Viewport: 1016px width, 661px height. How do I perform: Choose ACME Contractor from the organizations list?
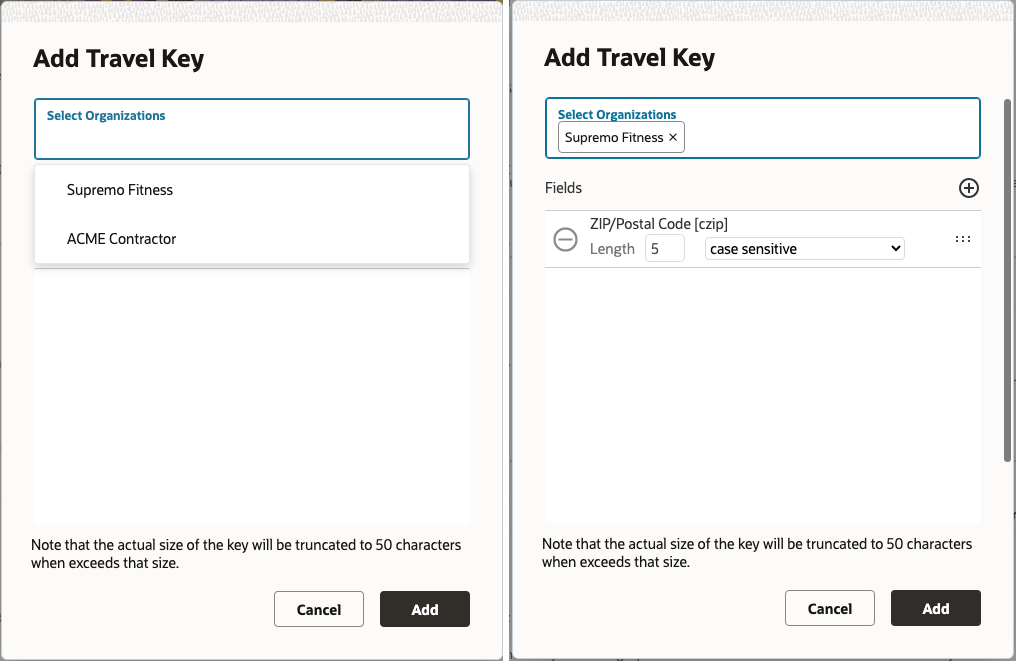(x=121, y=239)
